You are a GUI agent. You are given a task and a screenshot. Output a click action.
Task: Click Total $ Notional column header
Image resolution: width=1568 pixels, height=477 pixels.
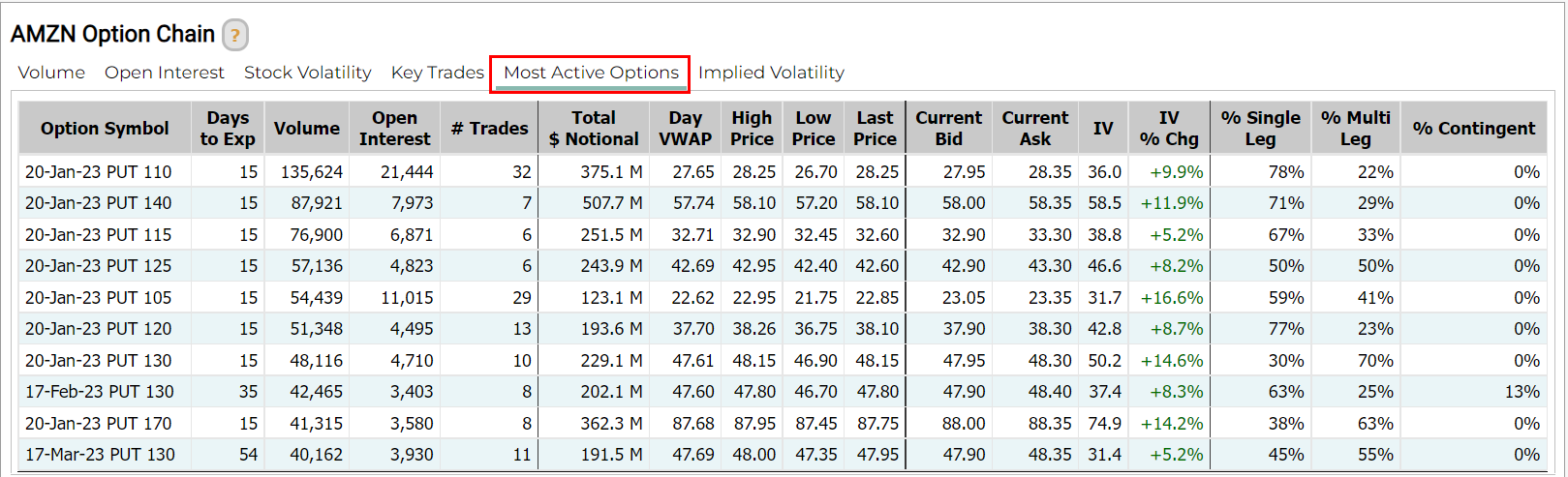click(594, 128)
